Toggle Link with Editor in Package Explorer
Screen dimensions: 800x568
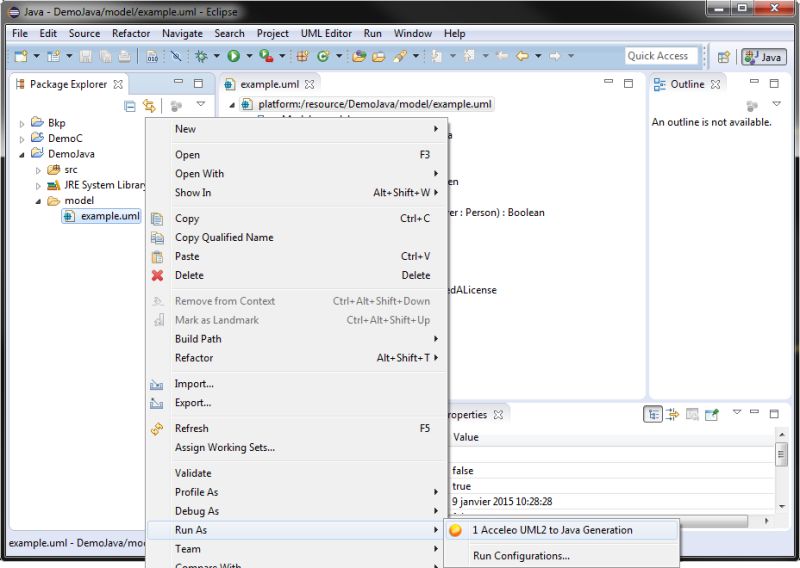click(x=149, y=106)
